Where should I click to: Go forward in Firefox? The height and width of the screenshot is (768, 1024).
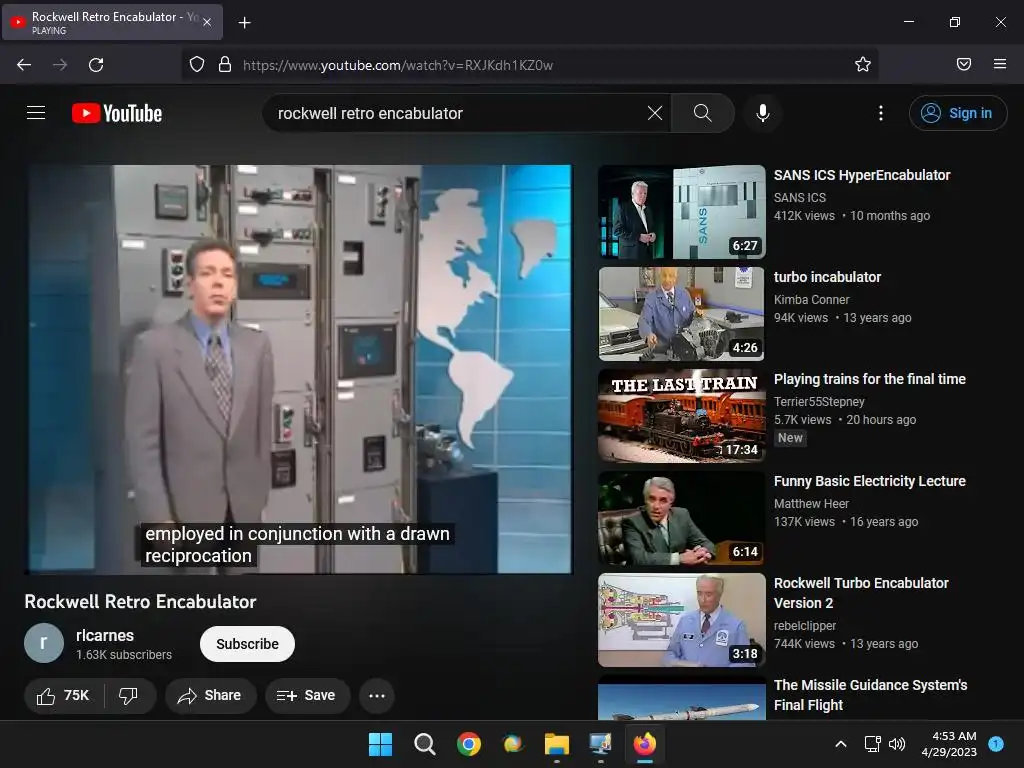coord(60,65)
